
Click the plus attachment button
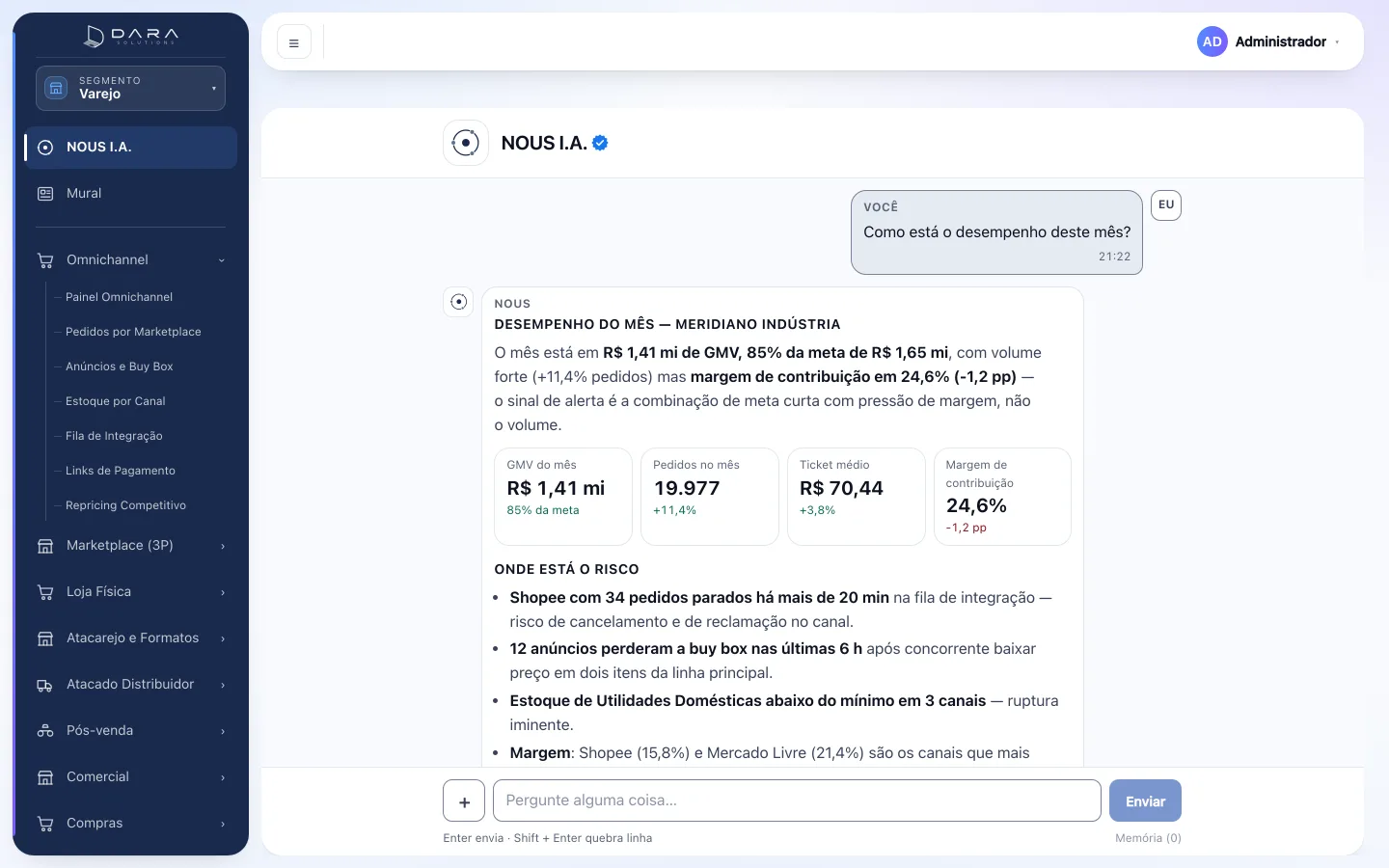point(464,801)
